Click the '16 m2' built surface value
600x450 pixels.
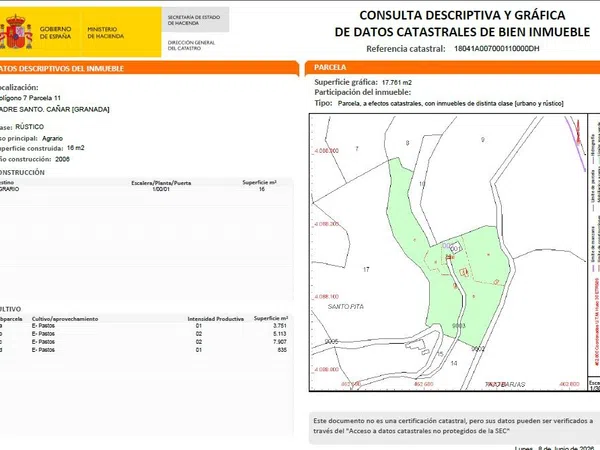pos(75,148)
